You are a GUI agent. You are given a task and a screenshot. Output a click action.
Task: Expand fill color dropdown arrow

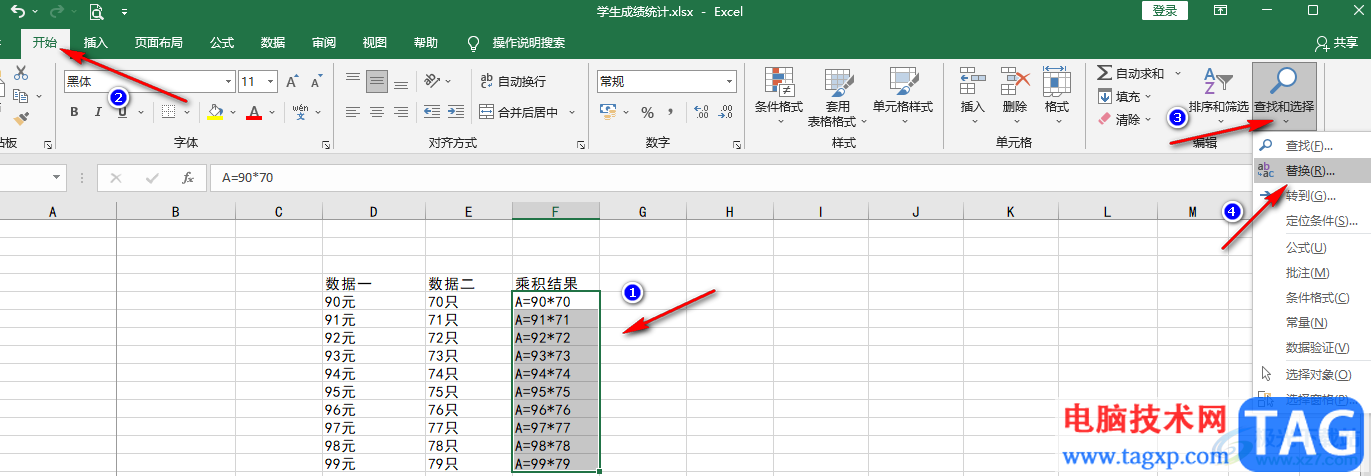[231, 112]
